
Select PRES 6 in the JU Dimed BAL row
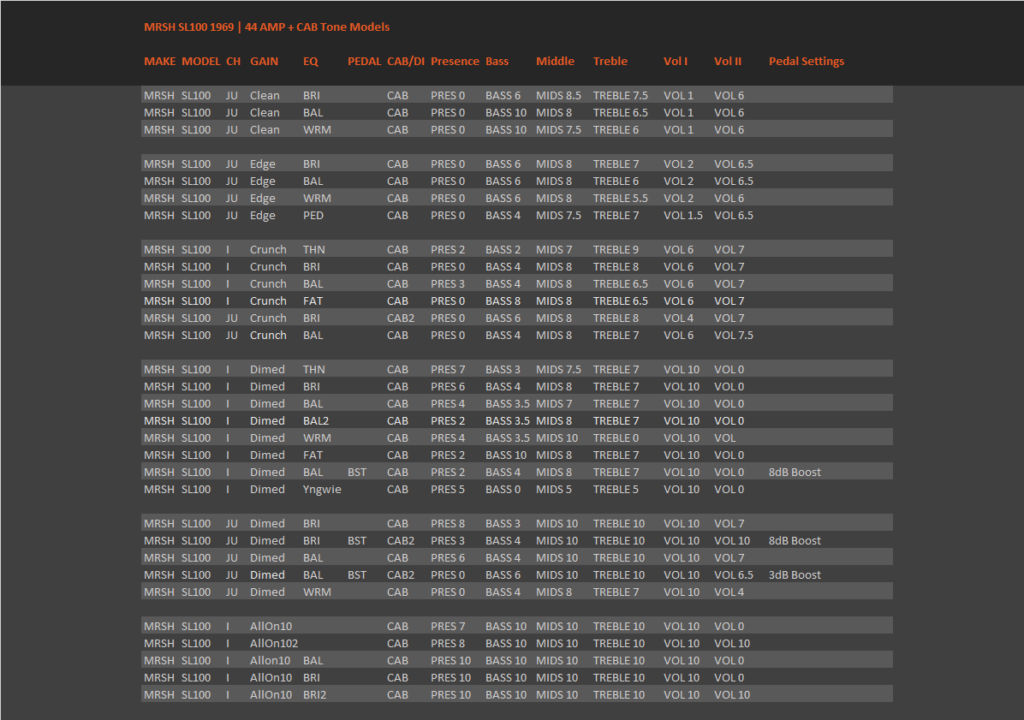tap(447, 558)
